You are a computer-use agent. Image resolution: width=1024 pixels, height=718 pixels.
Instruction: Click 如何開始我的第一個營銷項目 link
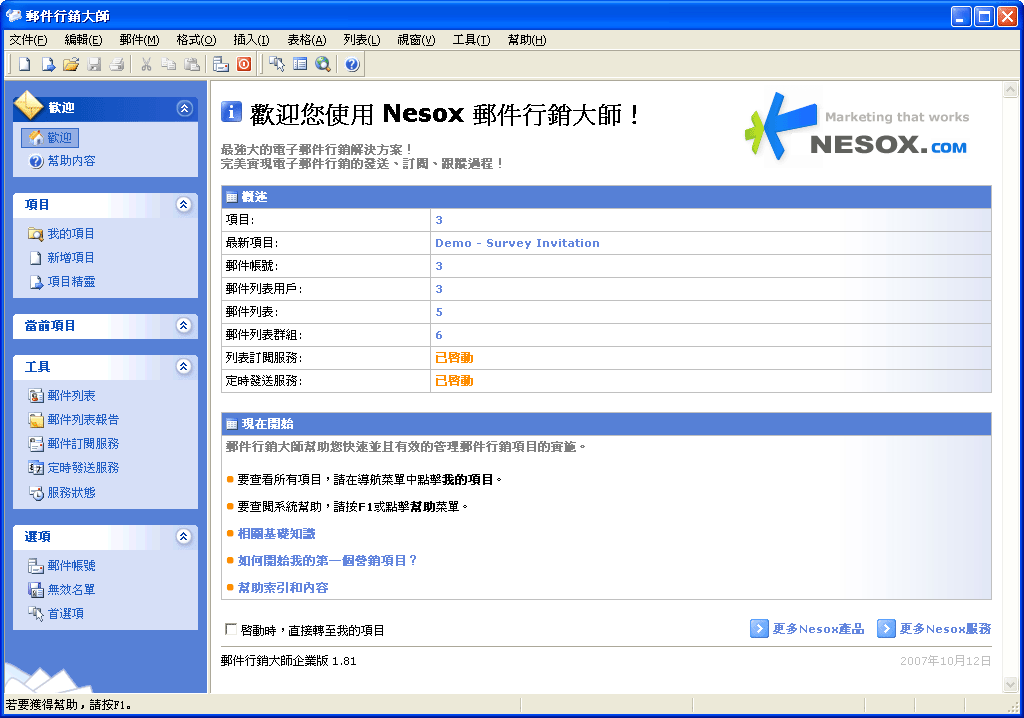(x=327, y=561)
